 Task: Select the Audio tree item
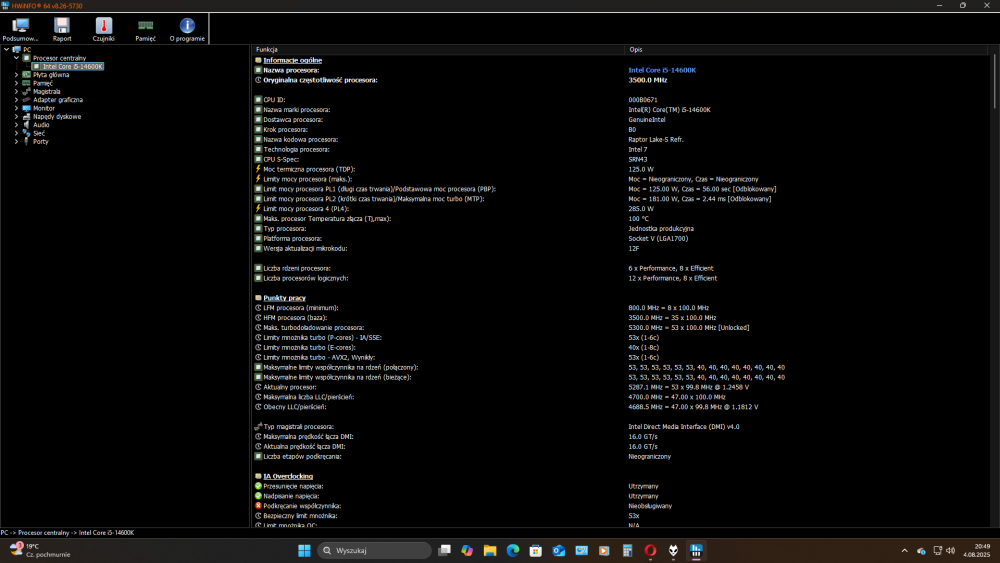point(41,125)
